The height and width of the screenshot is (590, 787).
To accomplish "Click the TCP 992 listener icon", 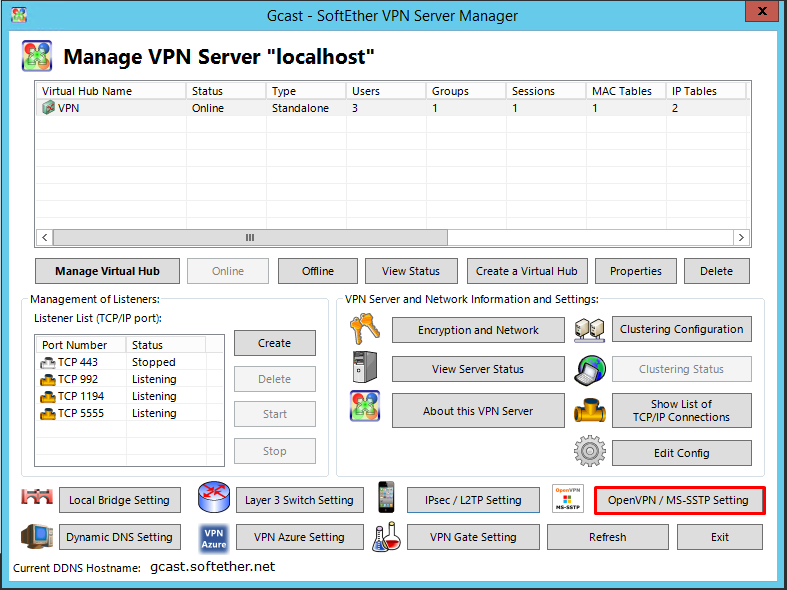I will pos(48,379).
